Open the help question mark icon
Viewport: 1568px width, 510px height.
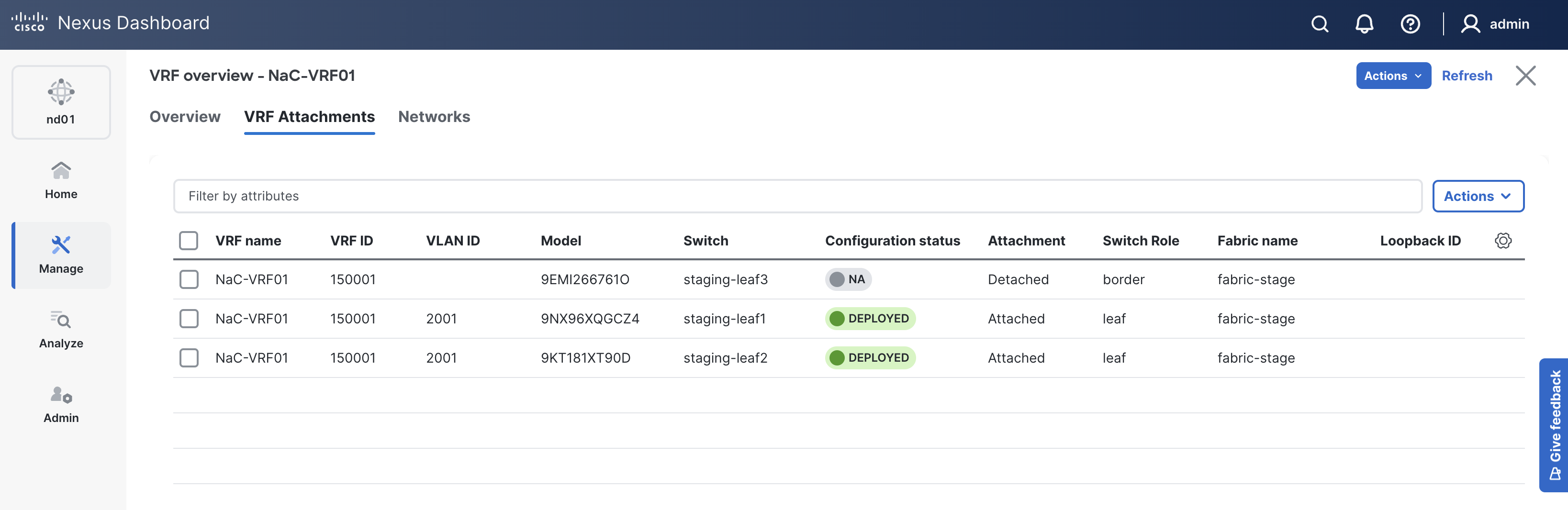[1410, 24]
